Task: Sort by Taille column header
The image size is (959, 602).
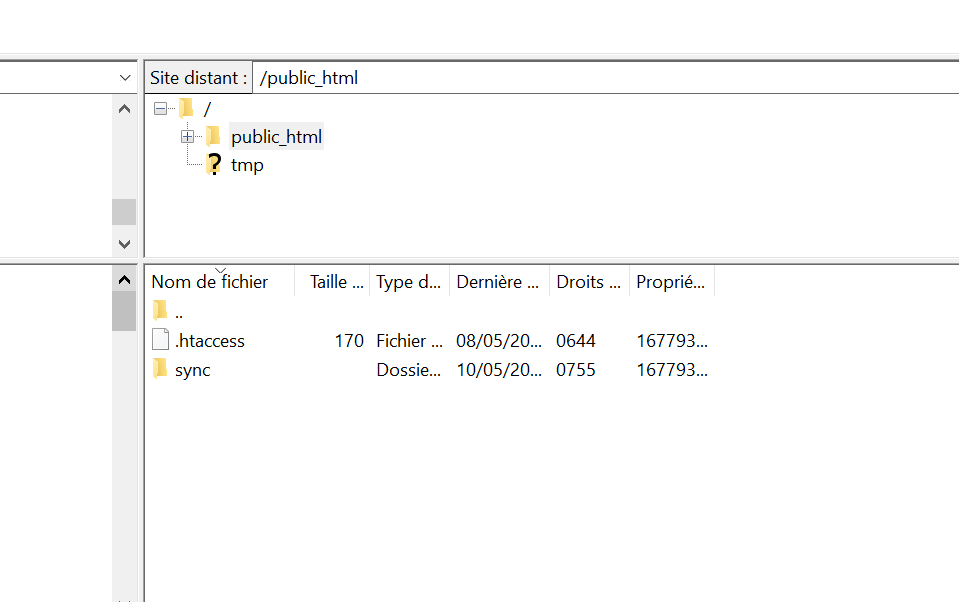Action: (x=335, y=283)
